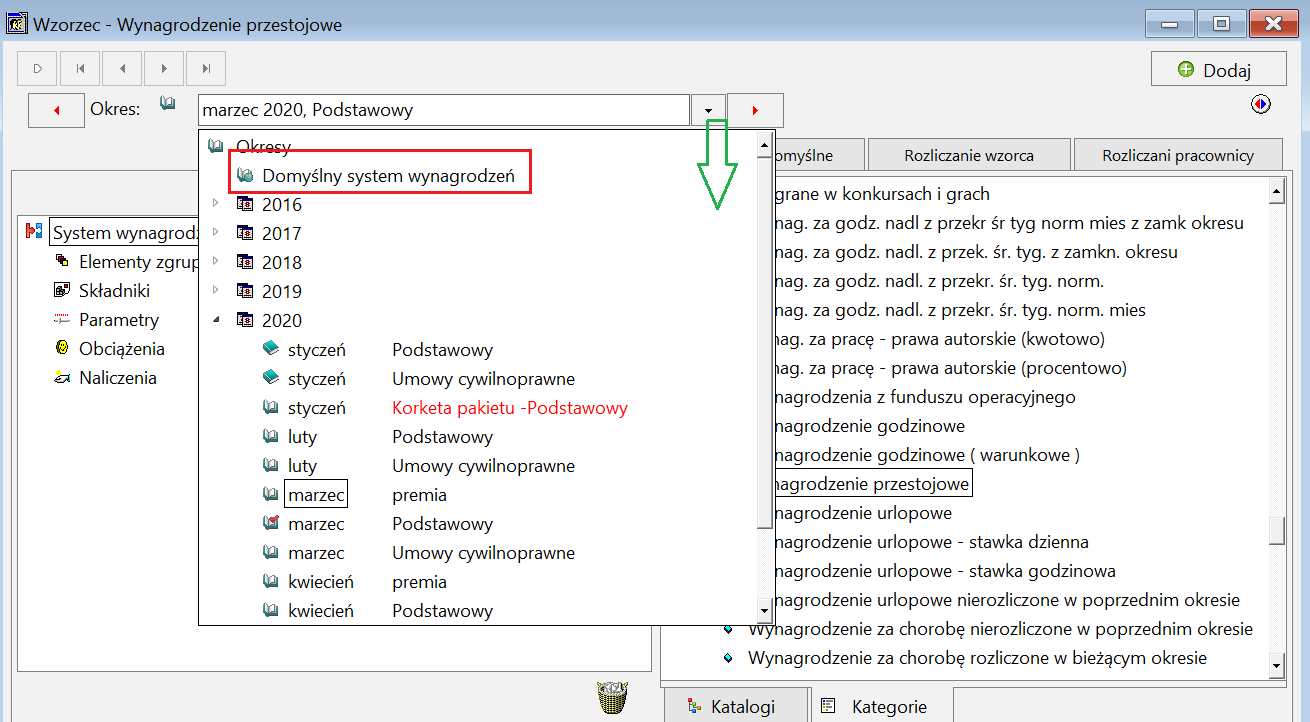Expand the 2019 year node
The image size is (1310, 722).
(216, 291)
